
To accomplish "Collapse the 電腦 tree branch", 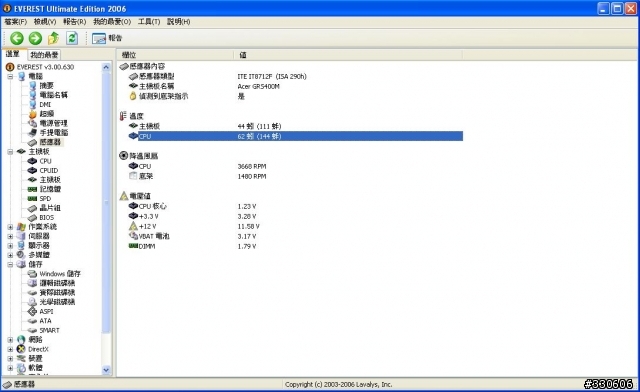I will pos(10,76).
